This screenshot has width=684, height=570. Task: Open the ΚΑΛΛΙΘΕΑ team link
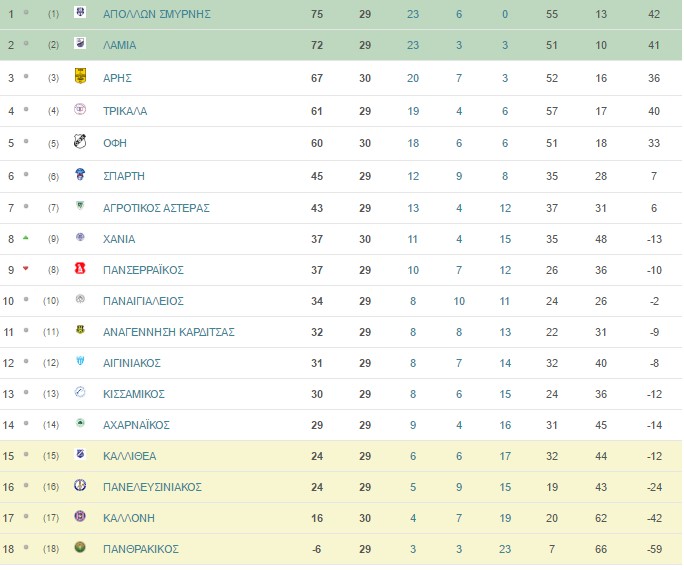[130, 456]
